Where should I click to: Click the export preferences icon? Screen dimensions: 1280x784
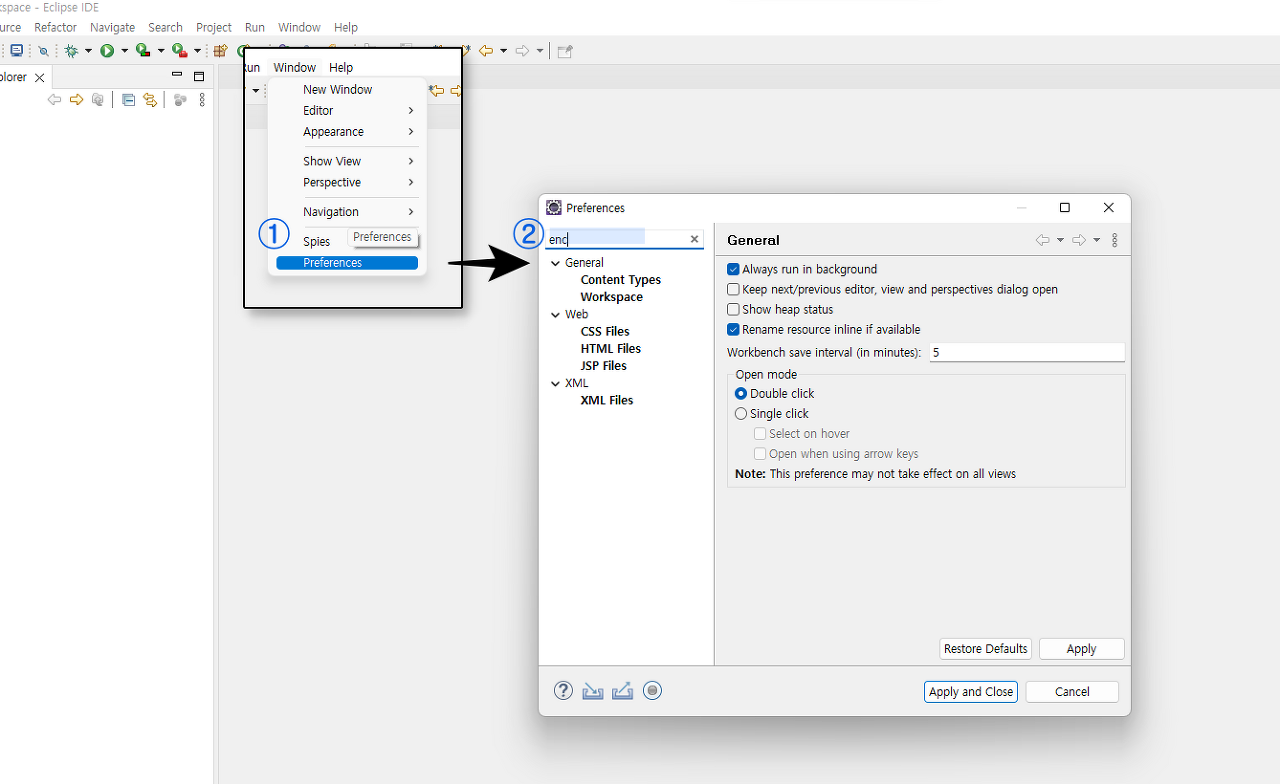tap(622, 691)
